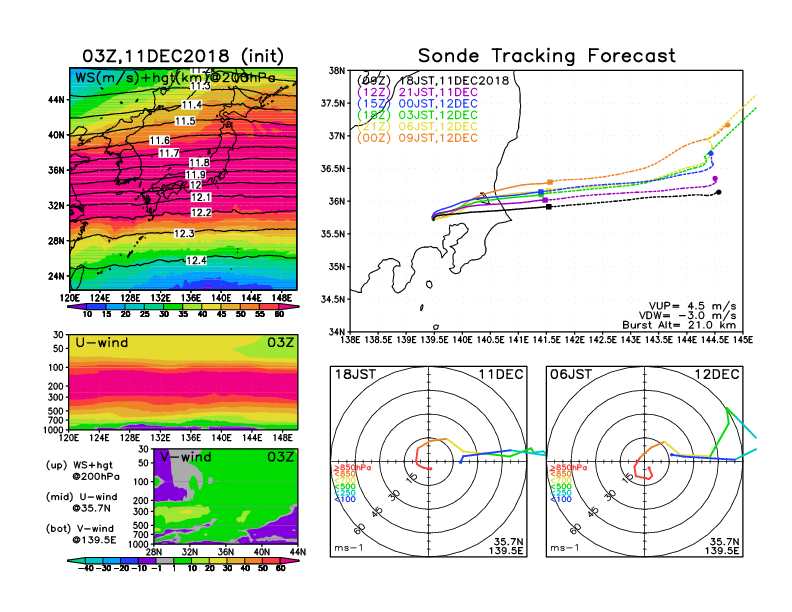Click the green 30–35 swatch on wind-speed colorbar
Screen dimensions: 792x612
173,306
